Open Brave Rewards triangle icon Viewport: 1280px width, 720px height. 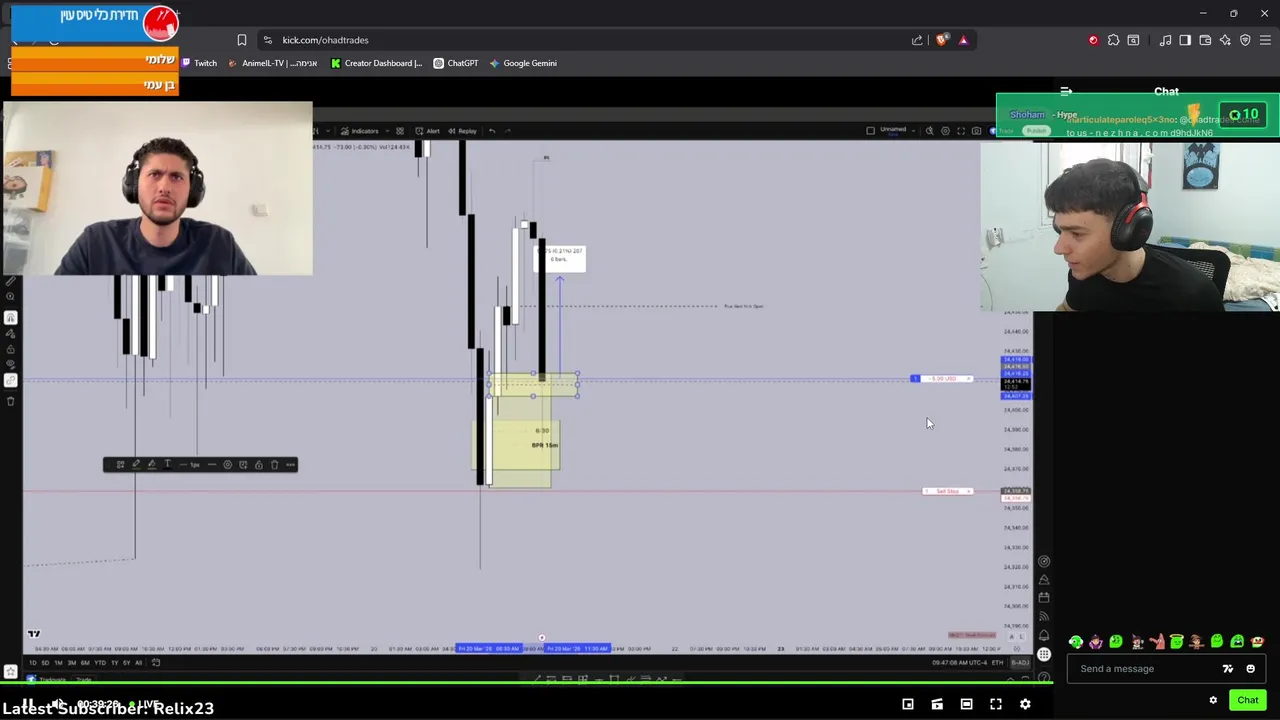tap(963, 40)
